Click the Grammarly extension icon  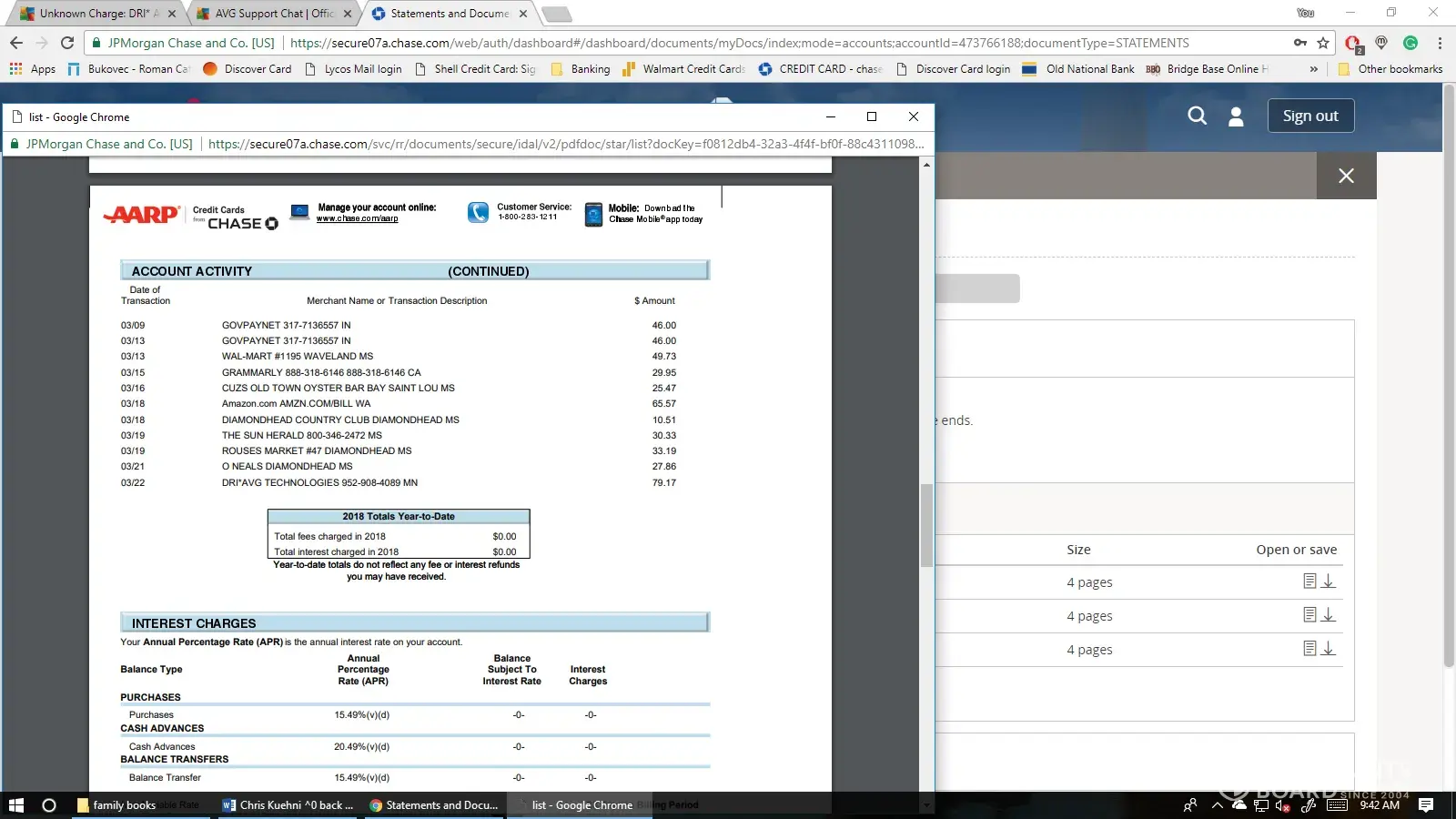(1410, 43)
